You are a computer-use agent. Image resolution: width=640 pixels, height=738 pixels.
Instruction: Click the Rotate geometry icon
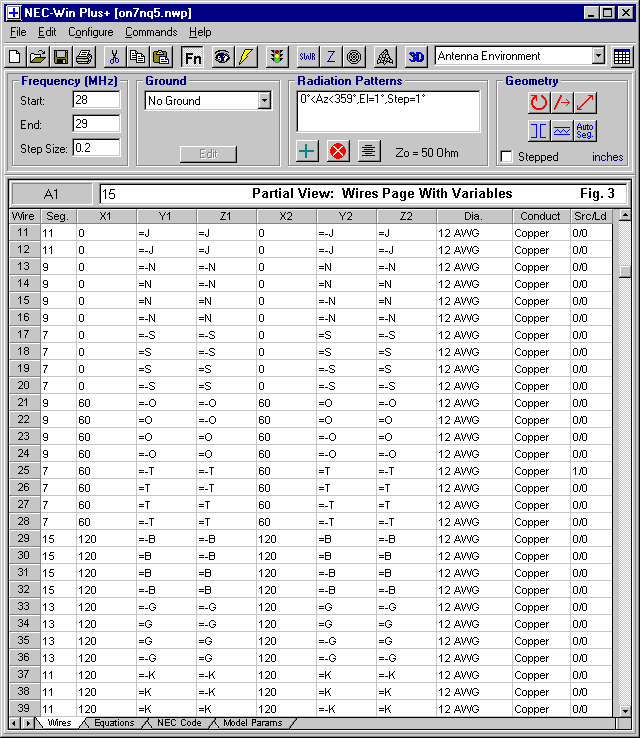tap(540, 102)
